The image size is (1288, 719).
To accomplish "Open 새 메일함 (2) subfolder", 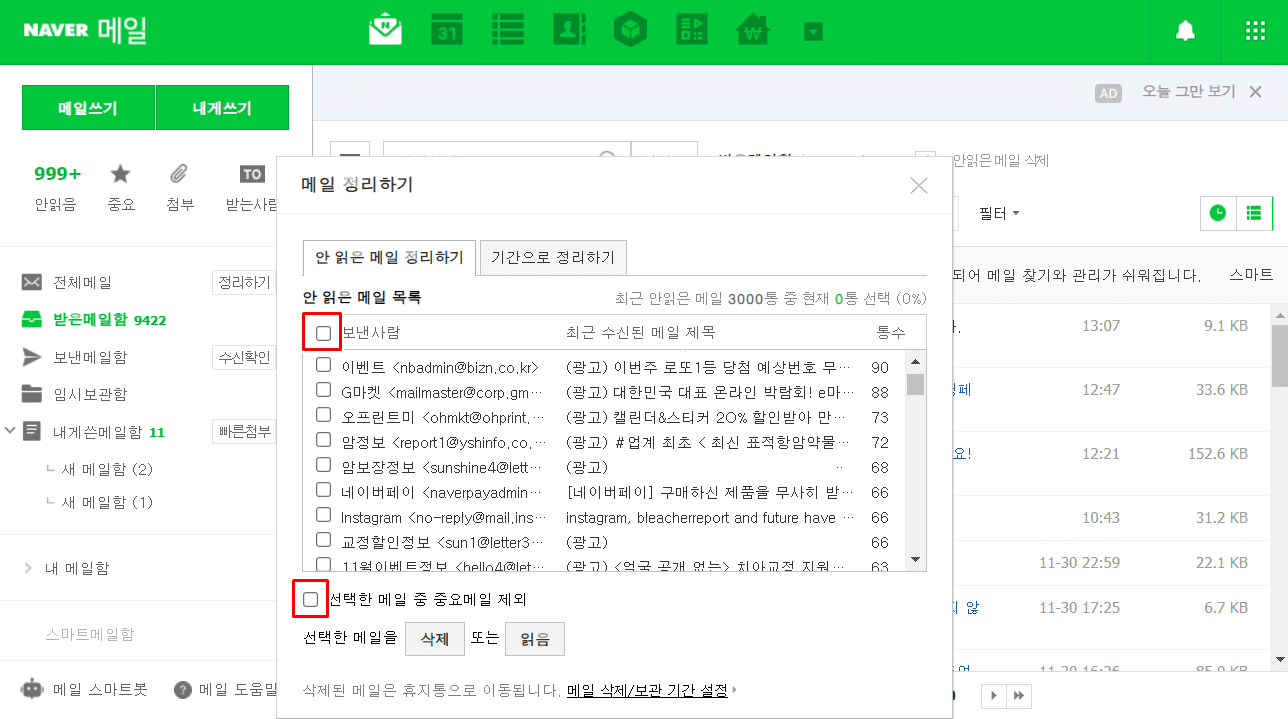I will [x=107, y=469].
